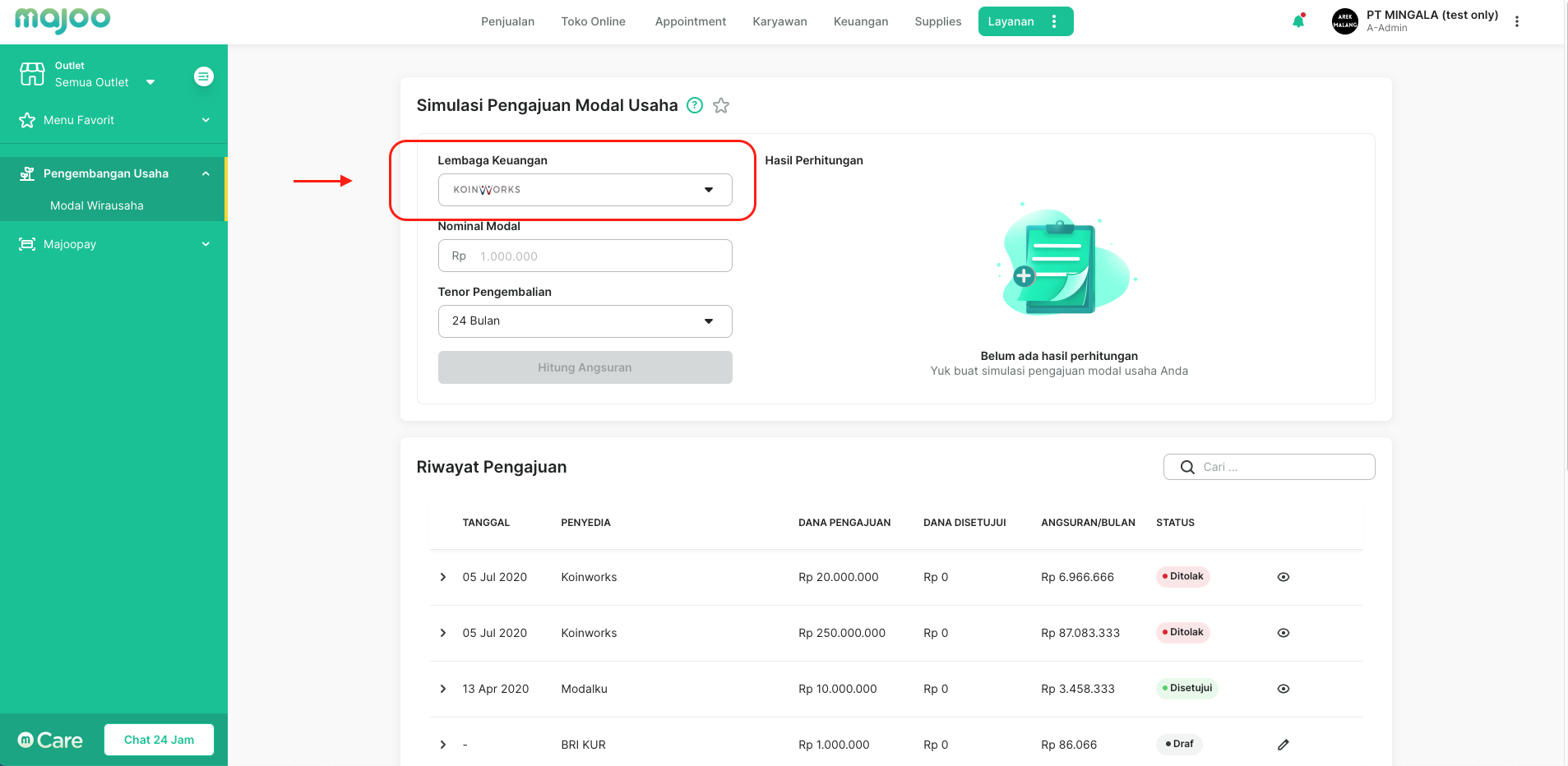Open the Keuangan menu
This screenshot has height=766, width=1568.
pyautogui.click(x=861, y=21)
